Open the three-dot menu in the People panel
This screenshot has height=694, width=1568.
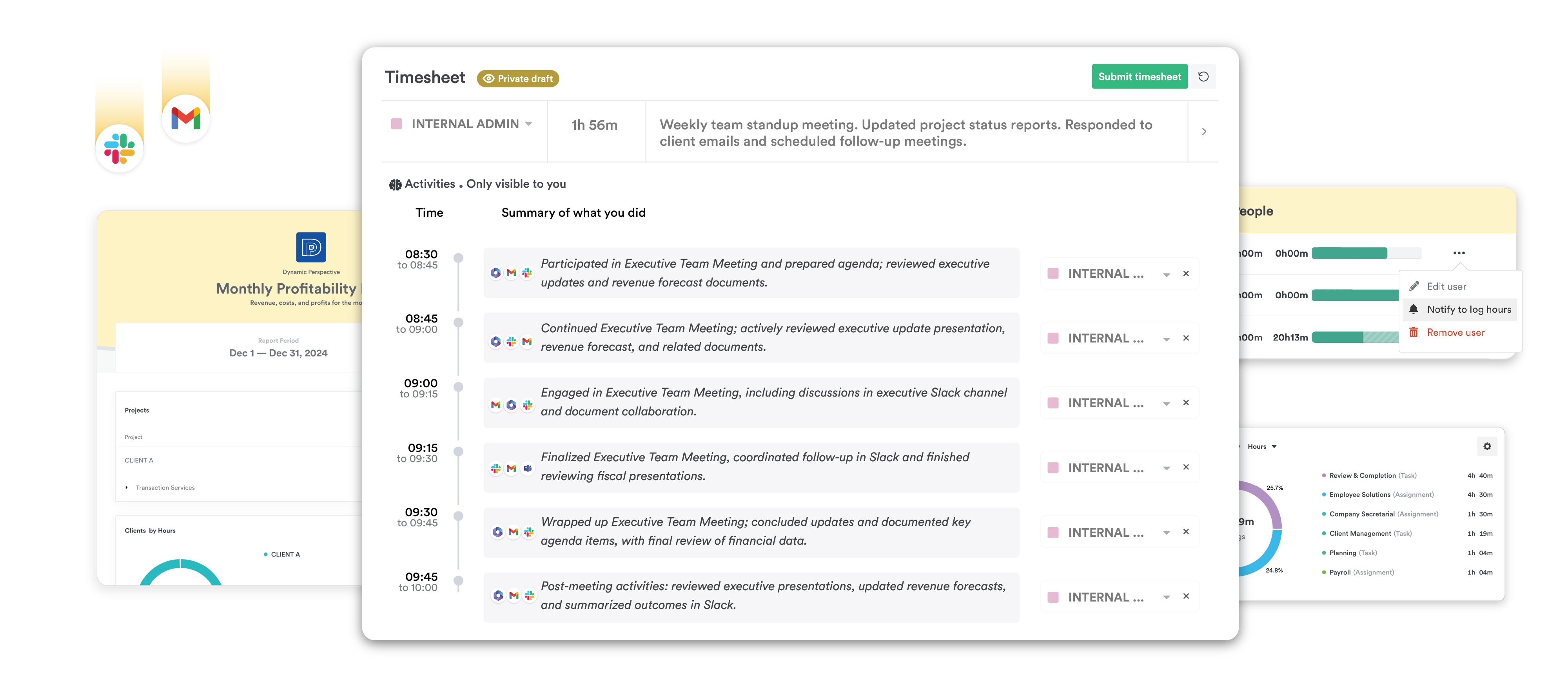pyautogui.click(x=1459, y=252)
